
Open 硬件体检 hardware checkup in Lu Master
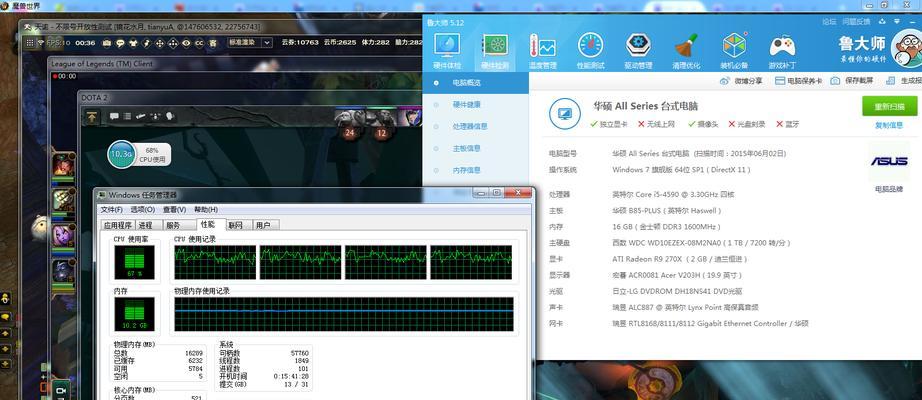[x=447, y=51]
